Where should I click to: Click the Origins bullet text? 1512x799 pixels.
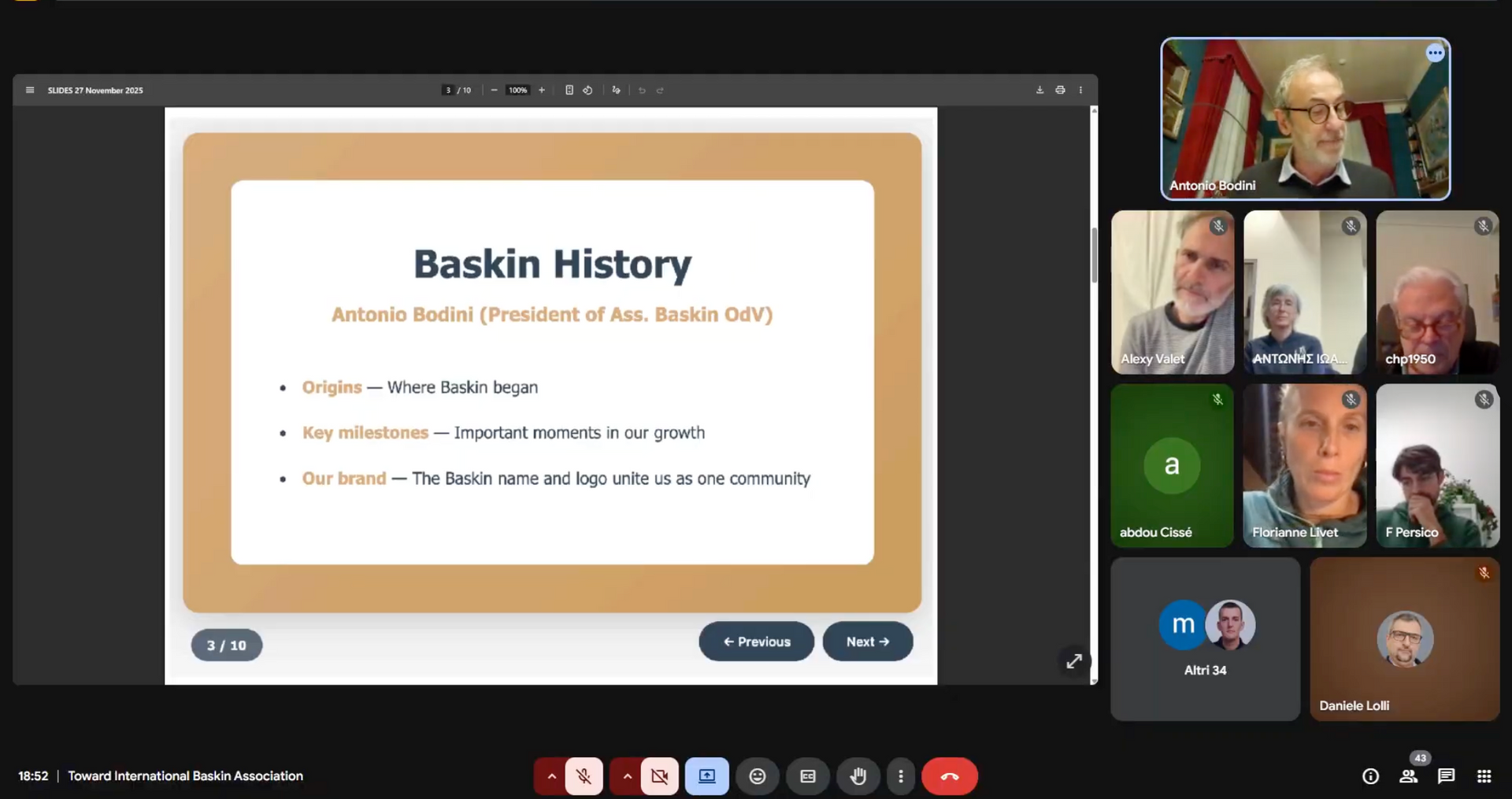click(x=420, y=387)
